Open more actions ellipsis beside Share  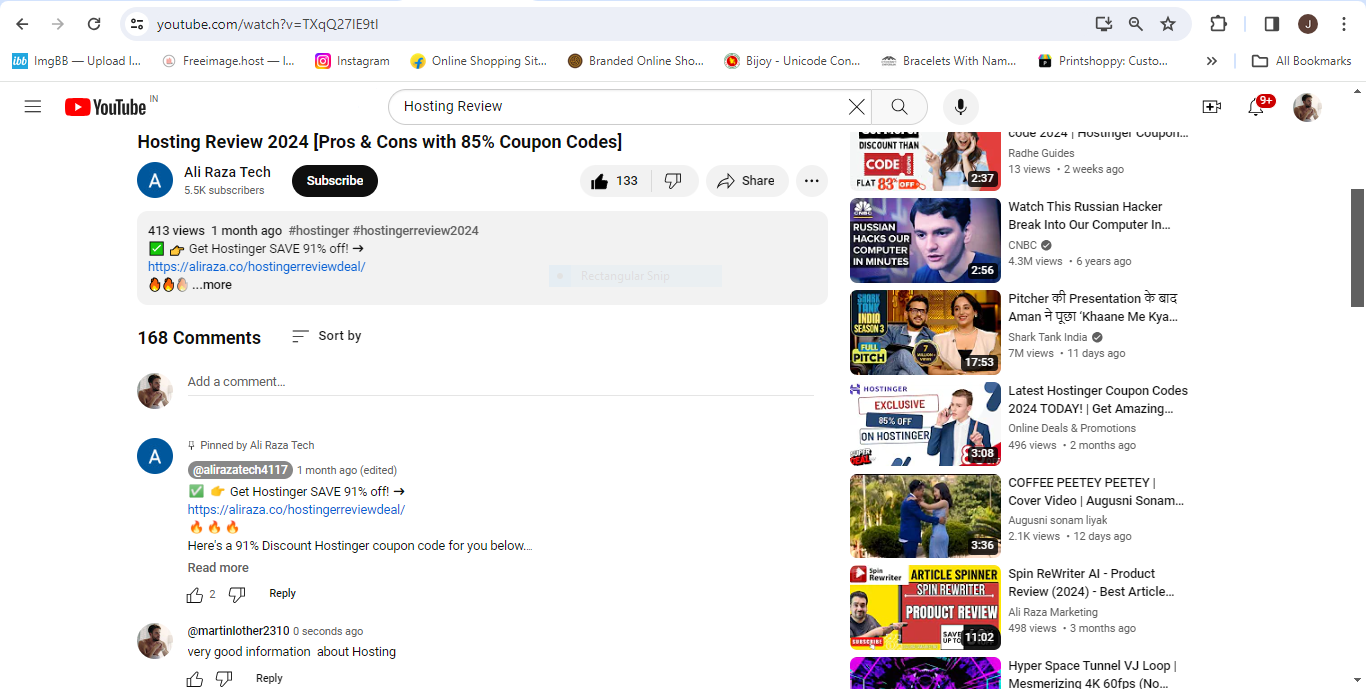click(x=812, y=181)
